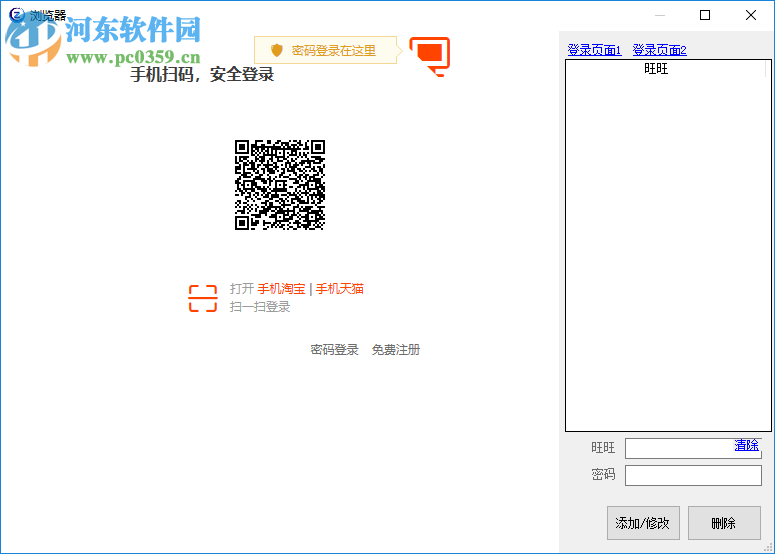Open 登录页面1 link

pyautogui.click(x=594, y=50)
